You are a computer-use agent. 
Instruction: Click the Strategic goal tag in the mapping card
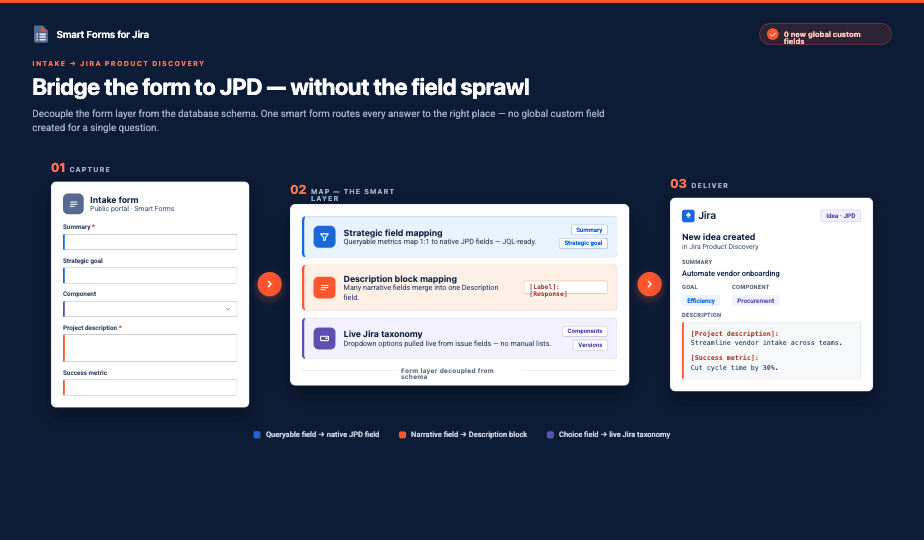(x=583, y=243)
